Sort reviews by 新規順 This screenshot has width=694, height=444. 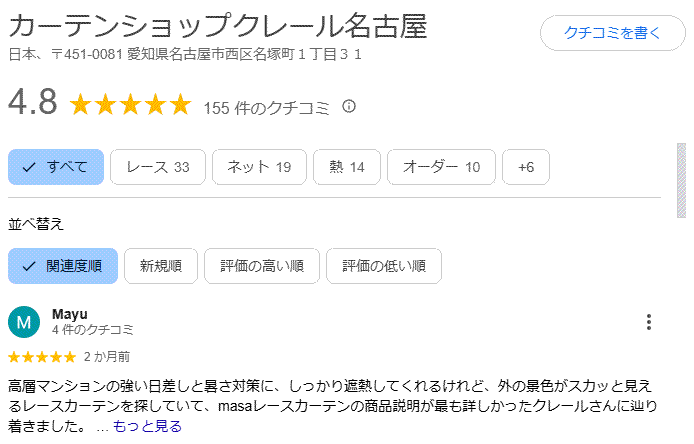161,266
